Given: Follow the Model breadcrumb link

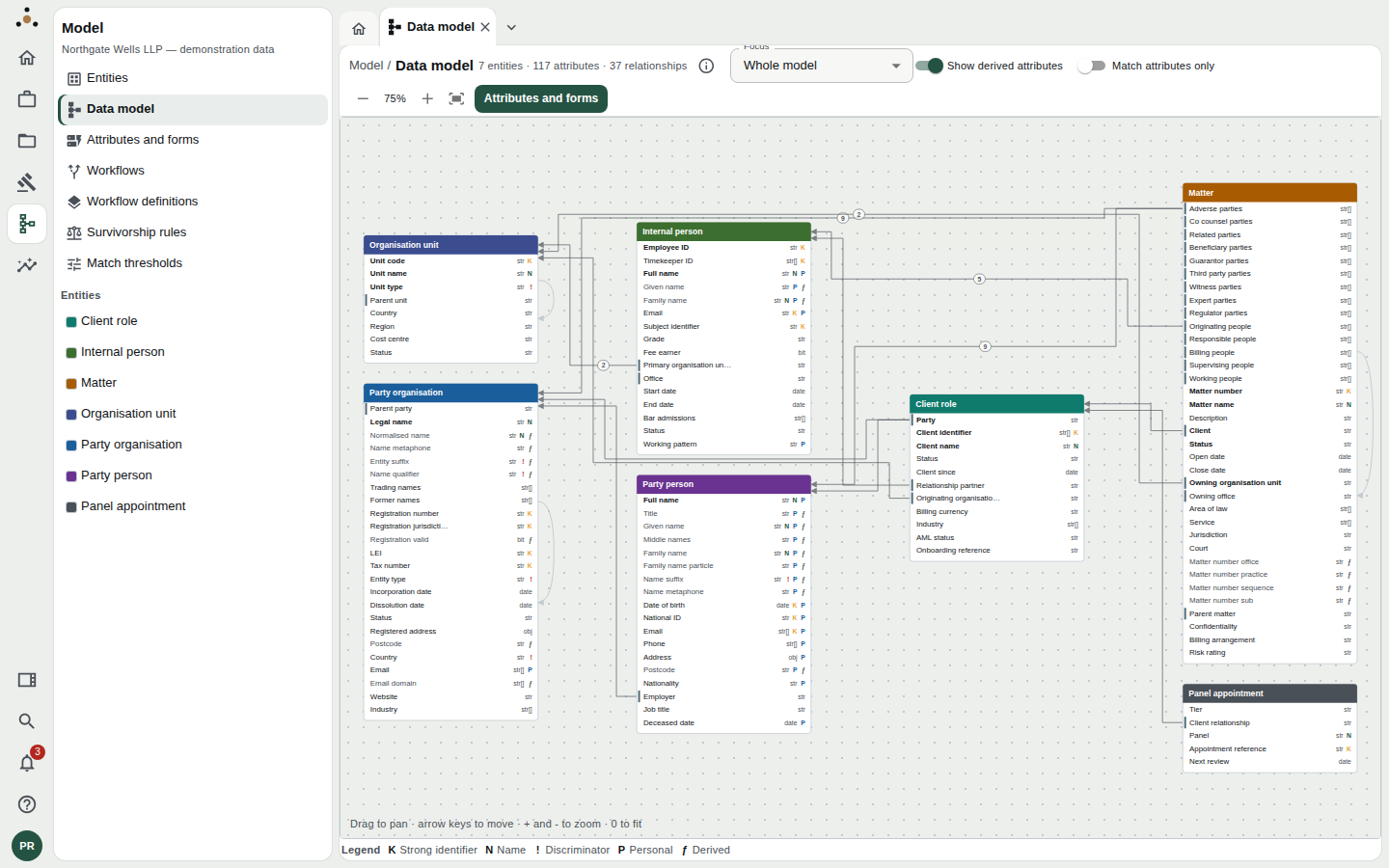Looking at the screenshot, I should point(366,66).
